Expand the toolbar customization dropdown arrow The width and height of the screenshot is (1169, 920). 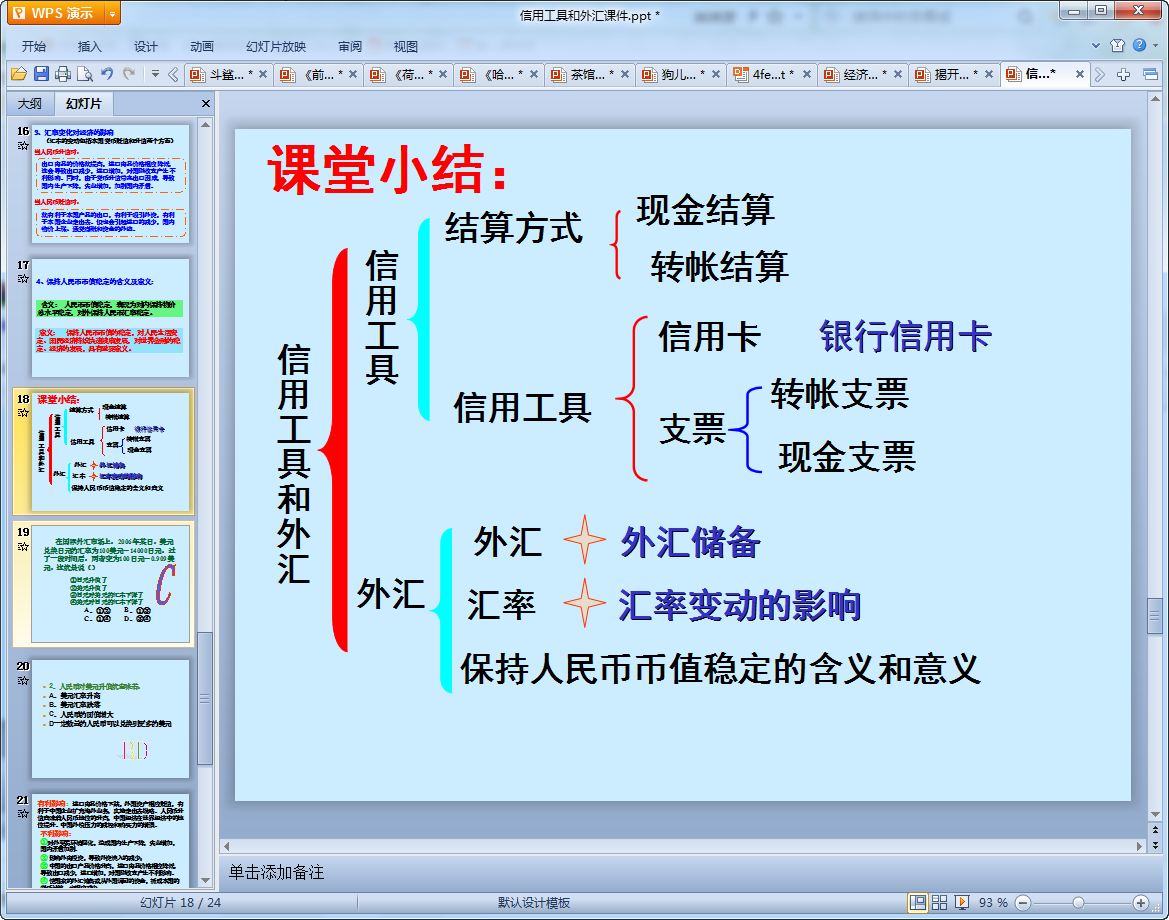155,73
